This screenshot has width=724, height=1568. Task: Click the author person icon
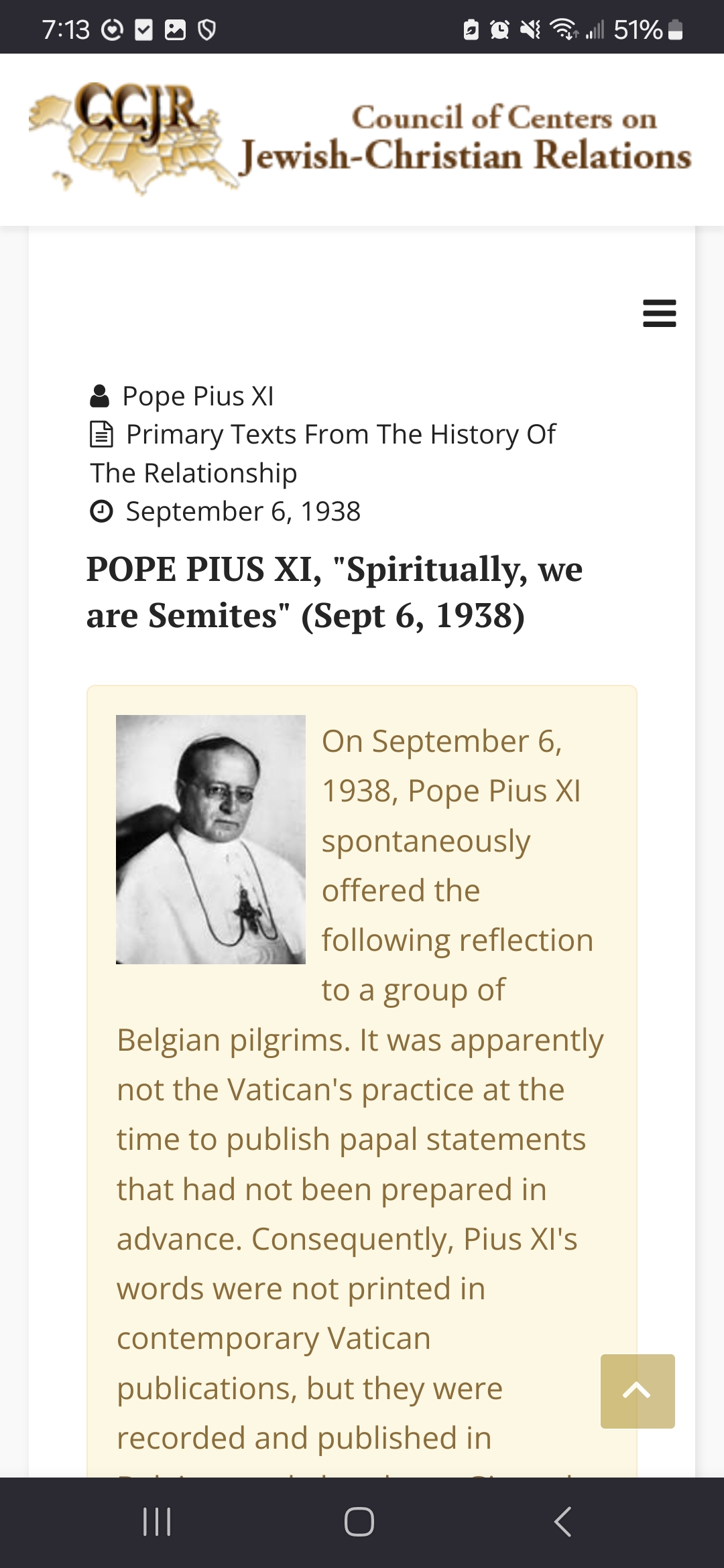coord(99,396)
